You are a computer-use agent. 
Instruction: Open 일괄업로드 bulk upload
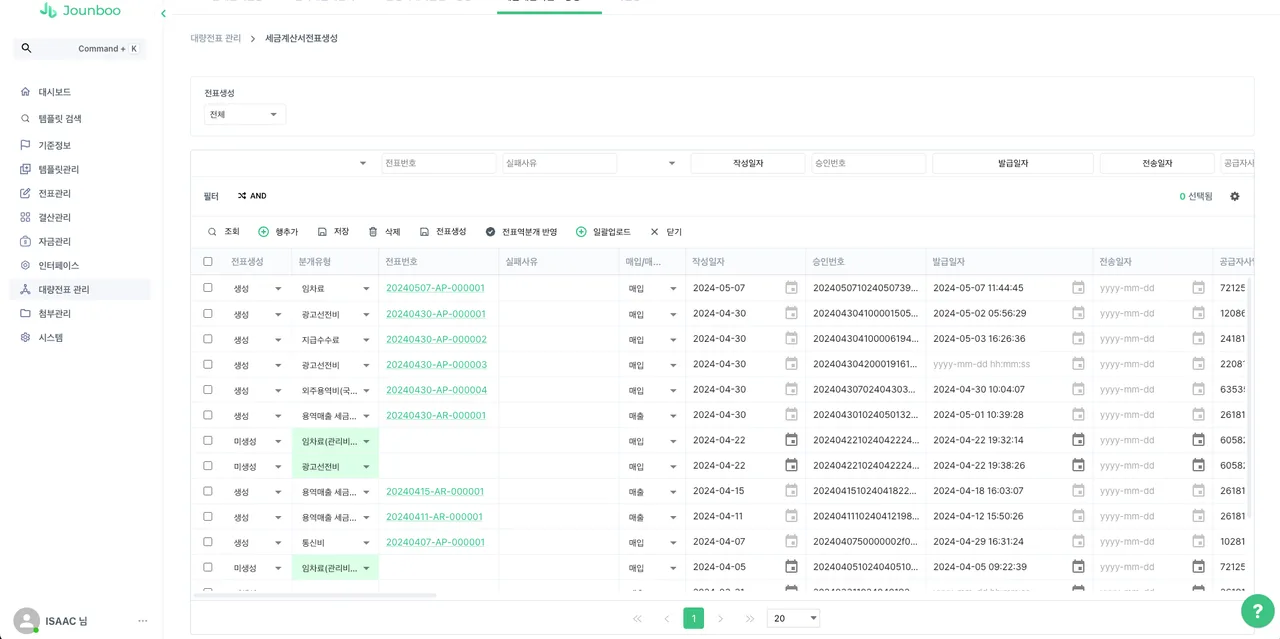[x=603, y=232]
